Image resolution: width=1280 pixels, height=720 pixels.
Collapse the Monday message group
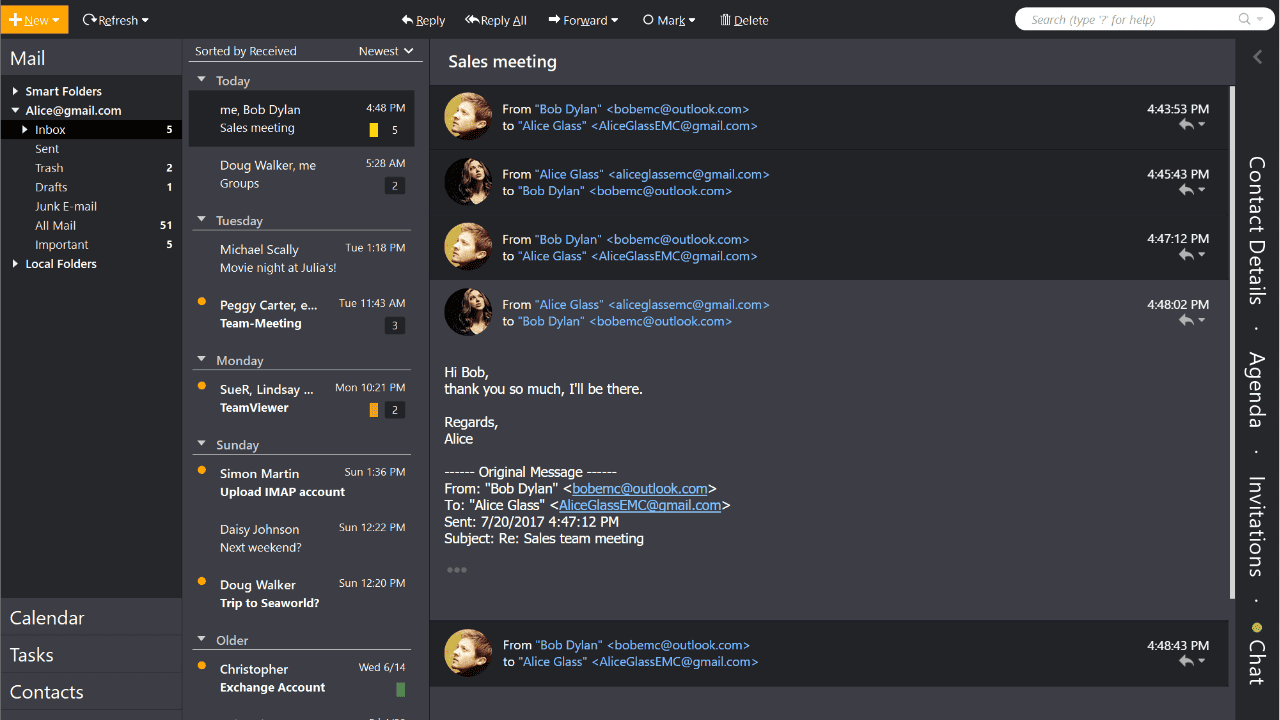[x=201, y=360]
